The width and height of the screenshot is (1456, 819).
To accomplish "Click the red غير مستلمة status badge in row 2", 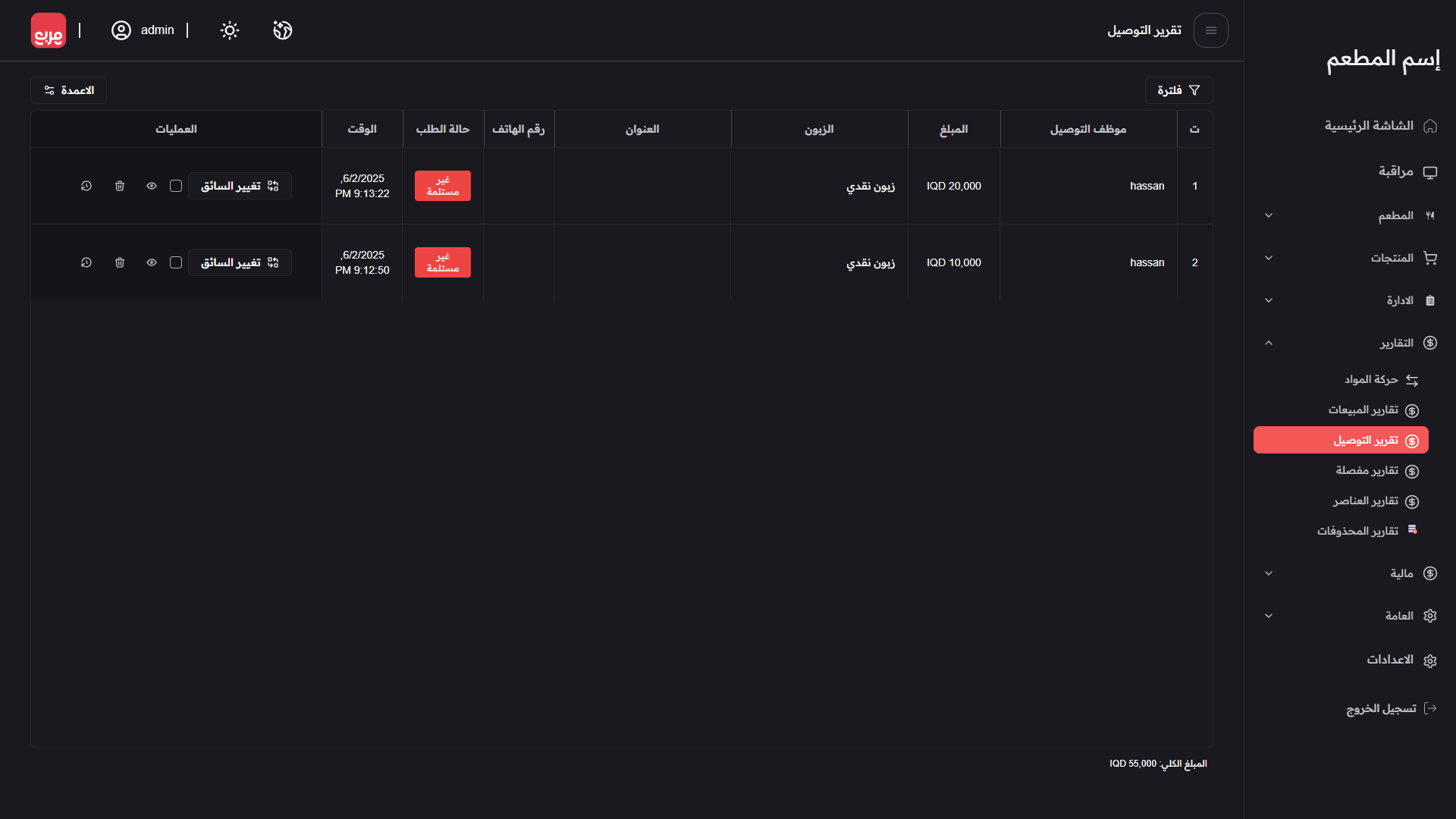I will pyautogui.click(x=443, y=262).
